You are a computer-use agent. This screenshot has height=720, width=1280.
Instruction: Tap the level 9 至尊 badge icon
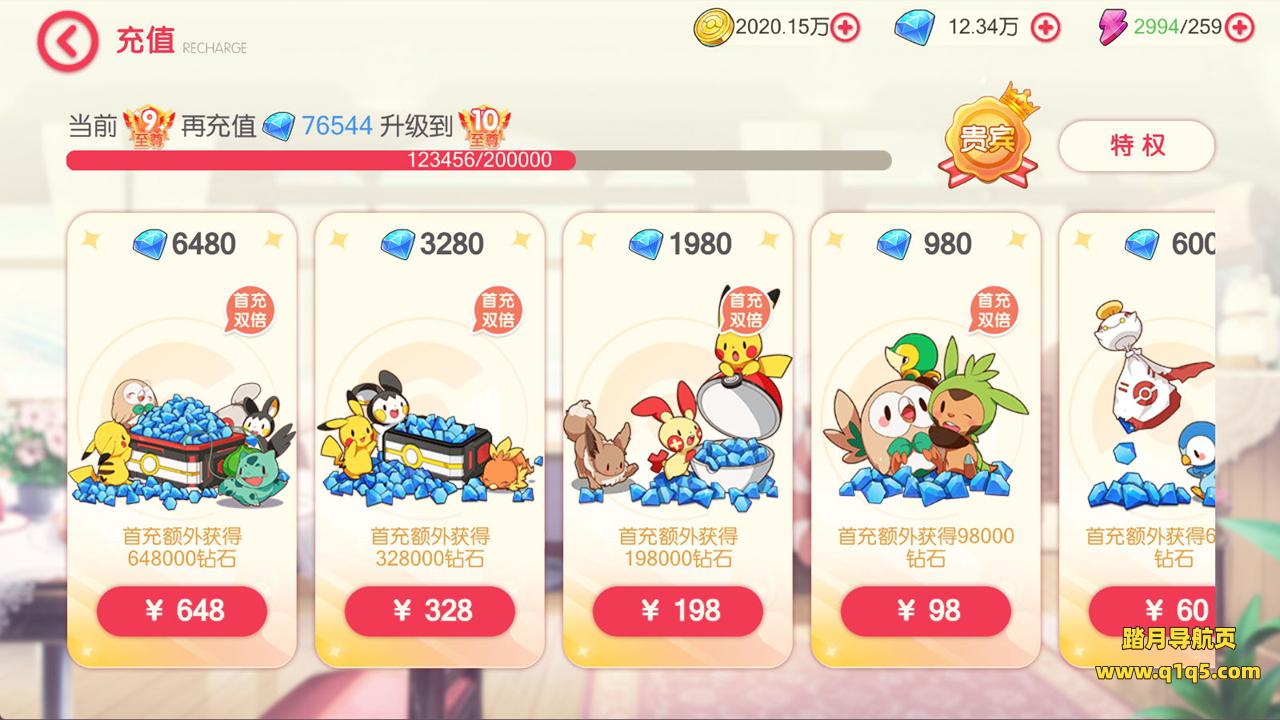[150, 126]
